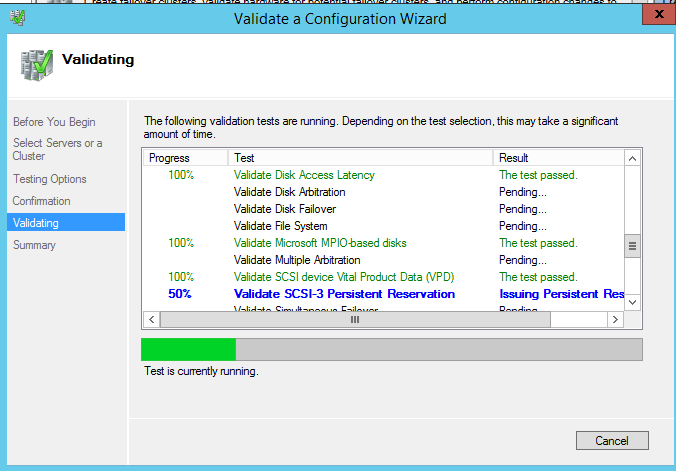Click the horizontal scrollbar thumb

pyautogui.click(x=355, y=320)
